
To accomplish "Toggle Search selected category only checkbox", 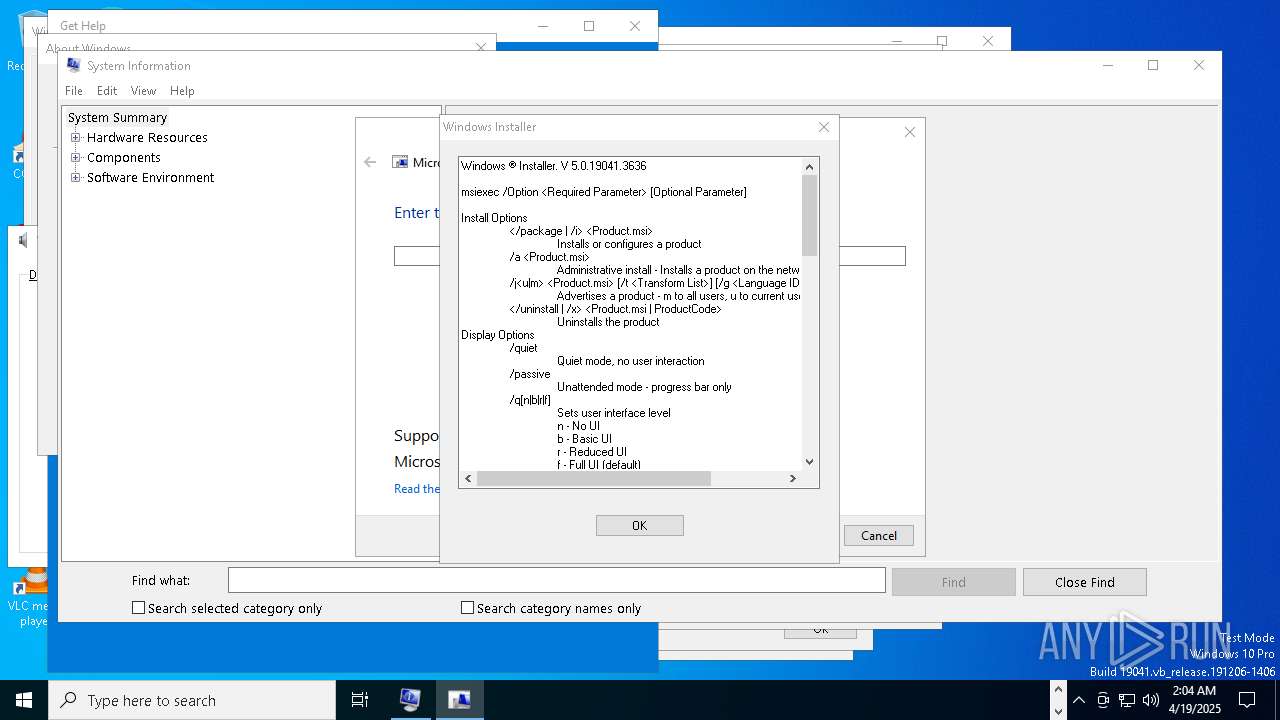I will coord(139,608).
